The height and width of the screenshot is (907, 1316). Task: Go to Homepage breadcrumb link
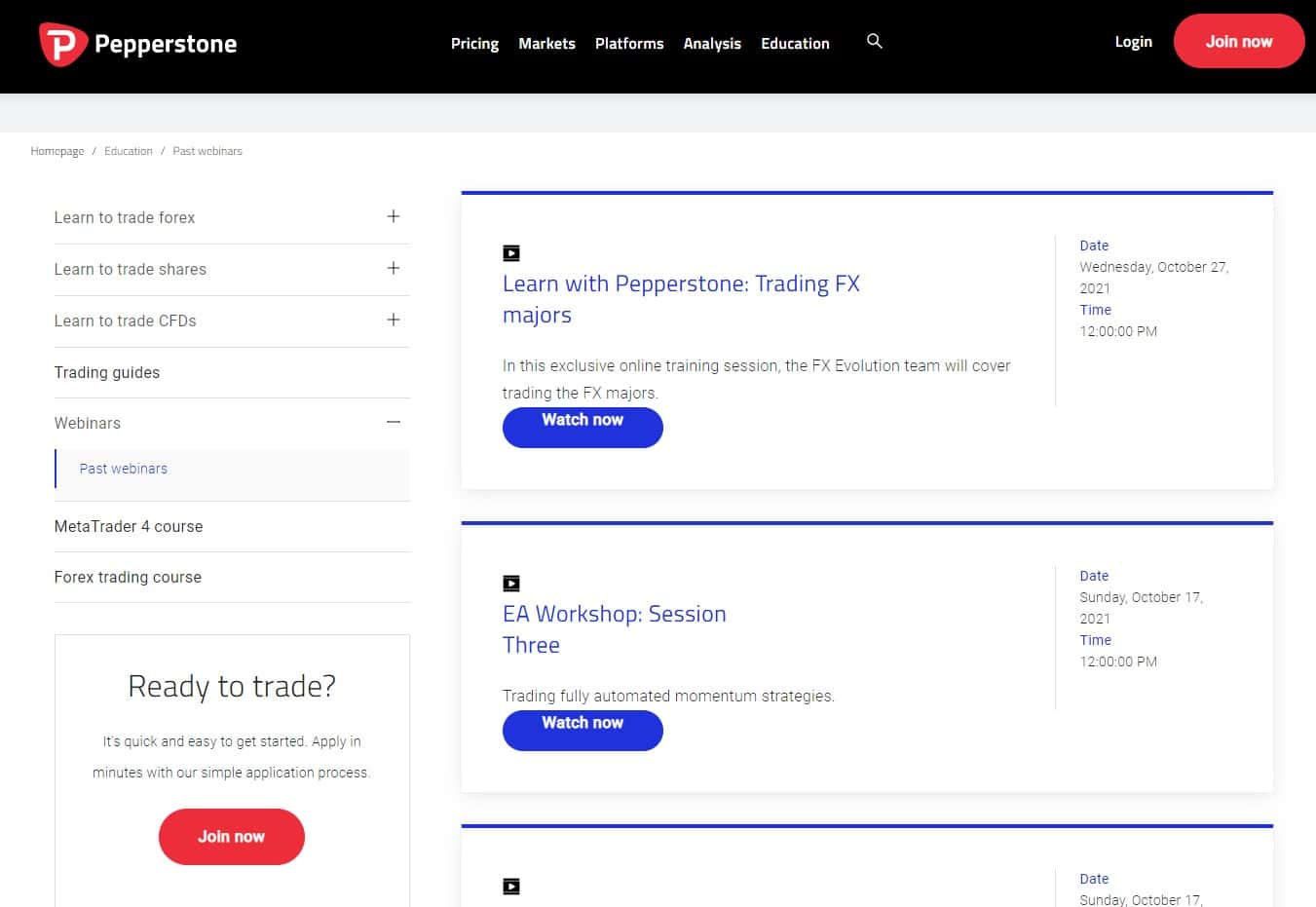click(x=57, y=151)
